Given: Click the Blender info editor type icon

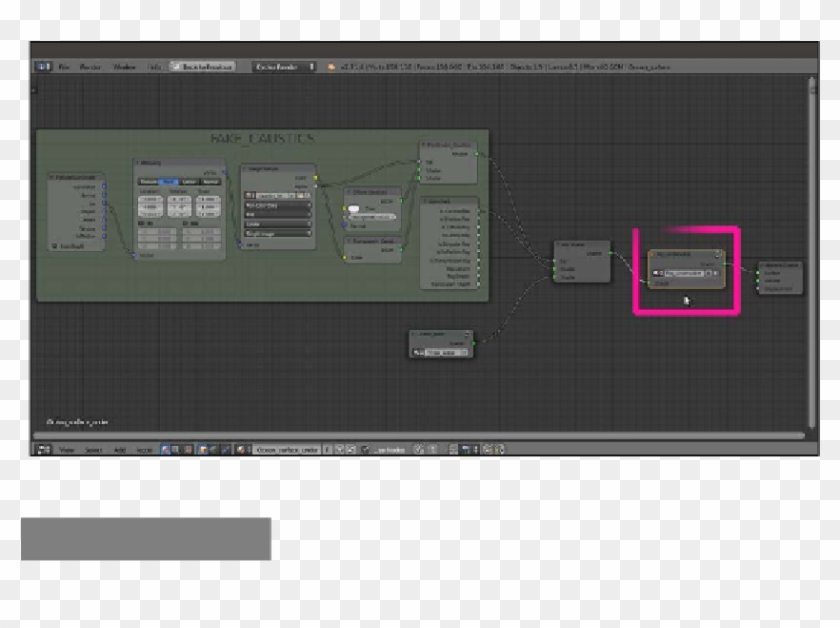Looking at the screenshot, I should [x=43, y=66].
